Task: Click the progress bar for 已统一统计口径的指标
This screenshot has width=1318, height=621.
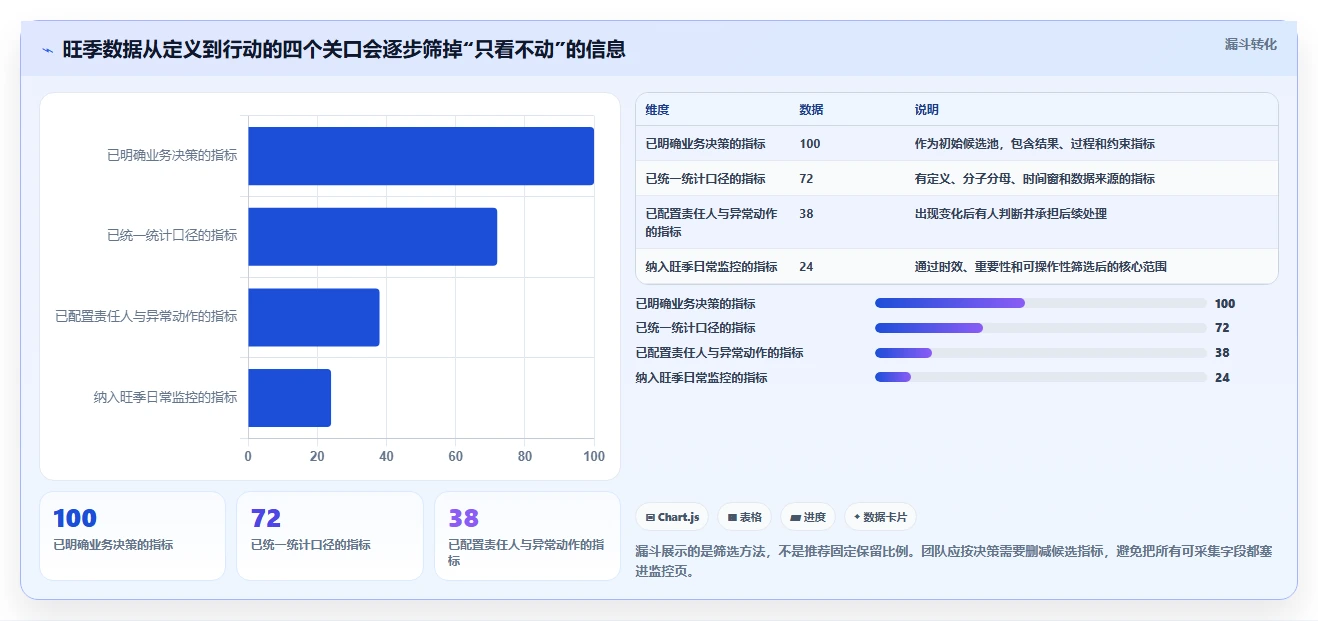Action: coord(1040,328)
